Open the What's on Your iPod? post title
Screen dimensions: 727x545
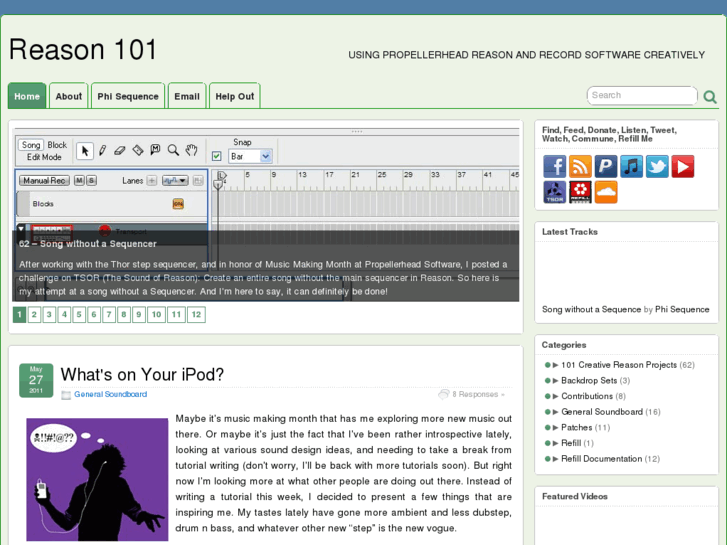142,374
